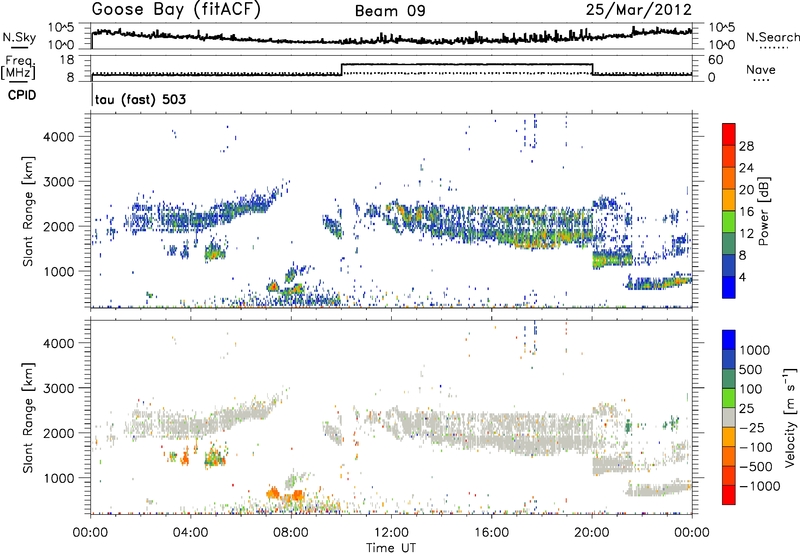Click the "Slant Range [km]" label of velocity panel

point(29,418)
